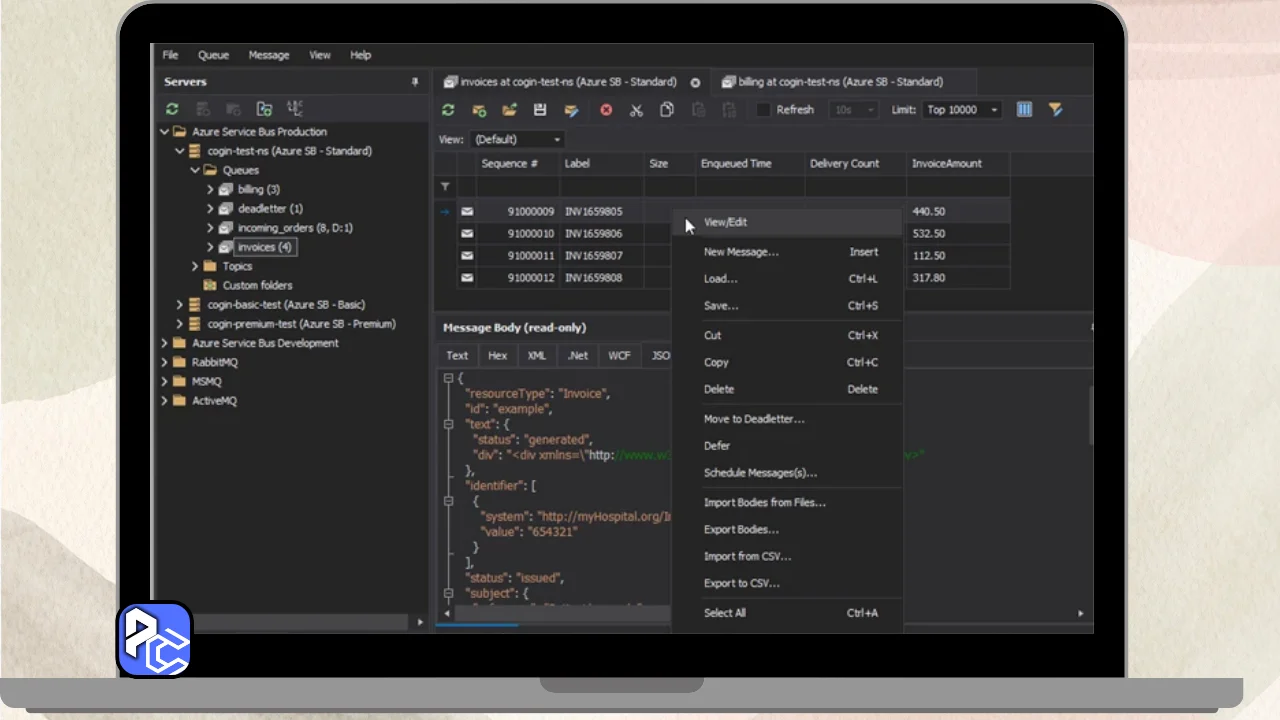Click the scissors cut icon in toolbar

click(636, 110)
